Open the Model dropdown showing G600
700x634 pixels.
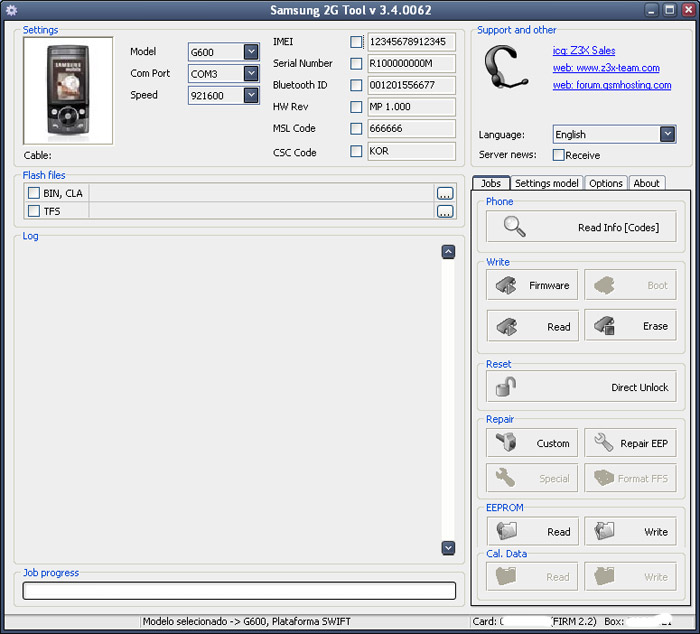[224, 52]
